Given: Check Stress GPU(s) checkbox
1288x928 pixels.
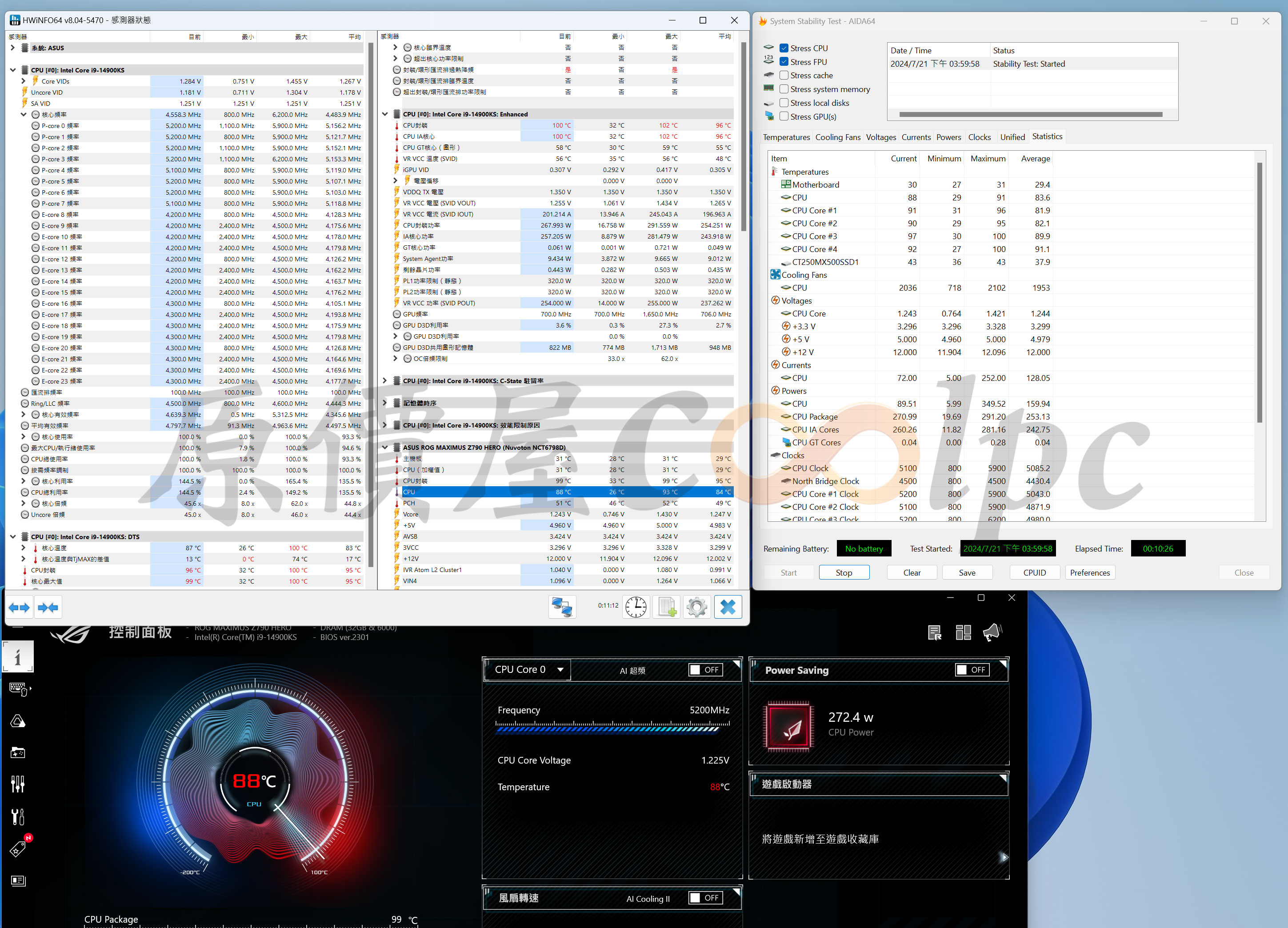Looking at the screenshot, I should [784, 116].
